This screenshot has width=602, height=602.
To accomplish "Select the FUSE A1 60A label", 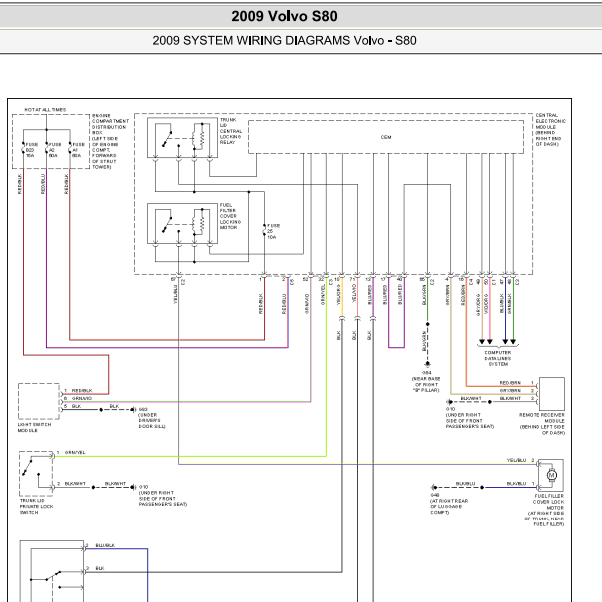I will click(x=78, y=150).
